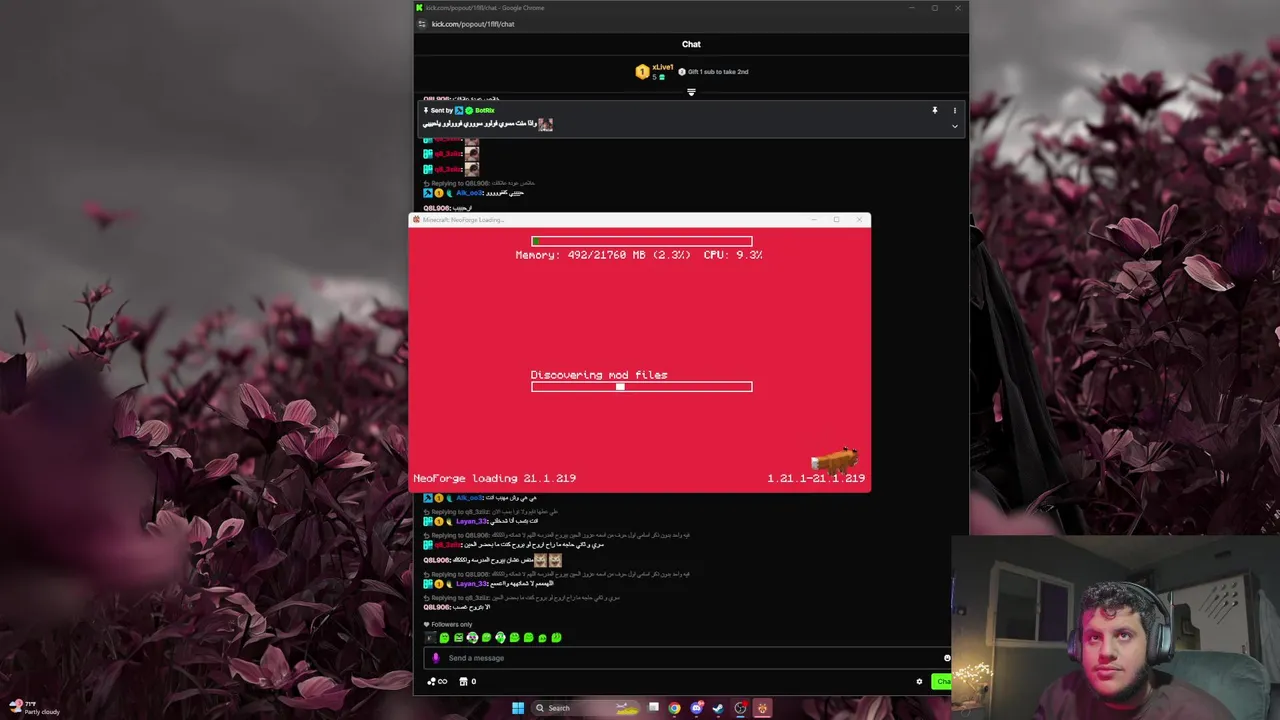Click the emoji picker in message box
The width and height of the screenshot is (1280, 720).
[946, 658]
